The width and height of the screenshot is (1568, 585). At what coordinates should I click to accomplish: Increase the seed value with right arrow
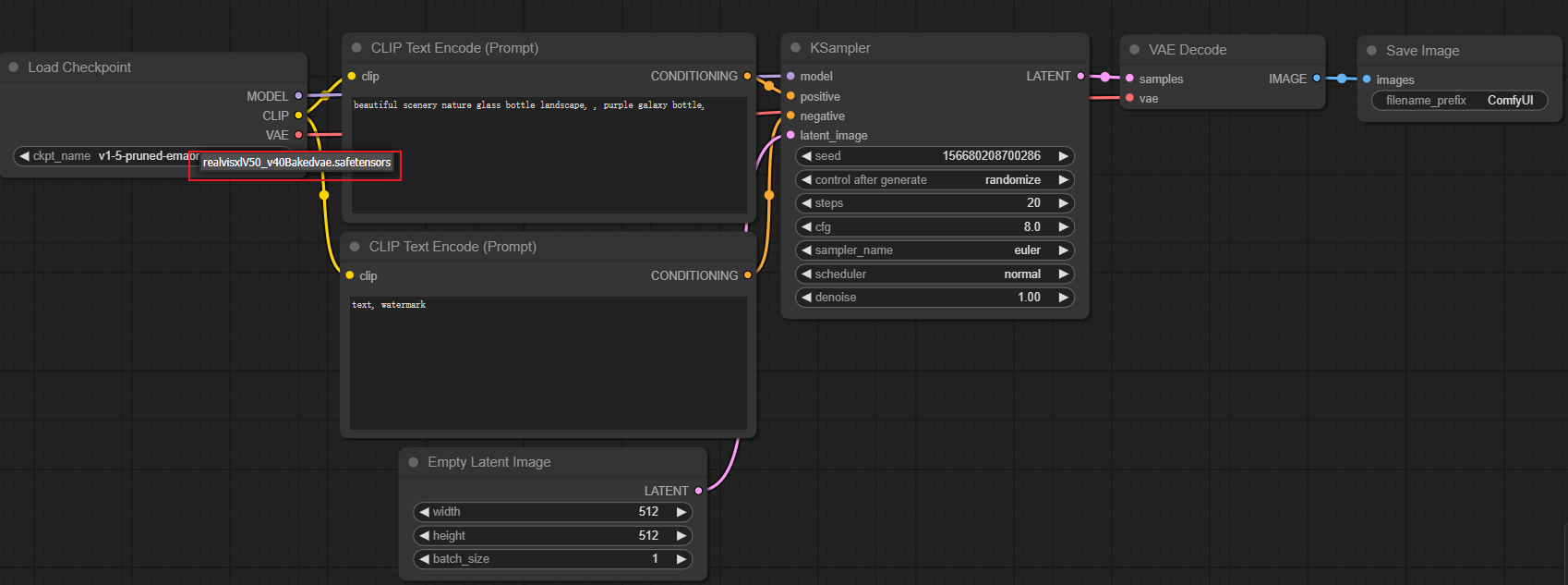coord(1063,156)
